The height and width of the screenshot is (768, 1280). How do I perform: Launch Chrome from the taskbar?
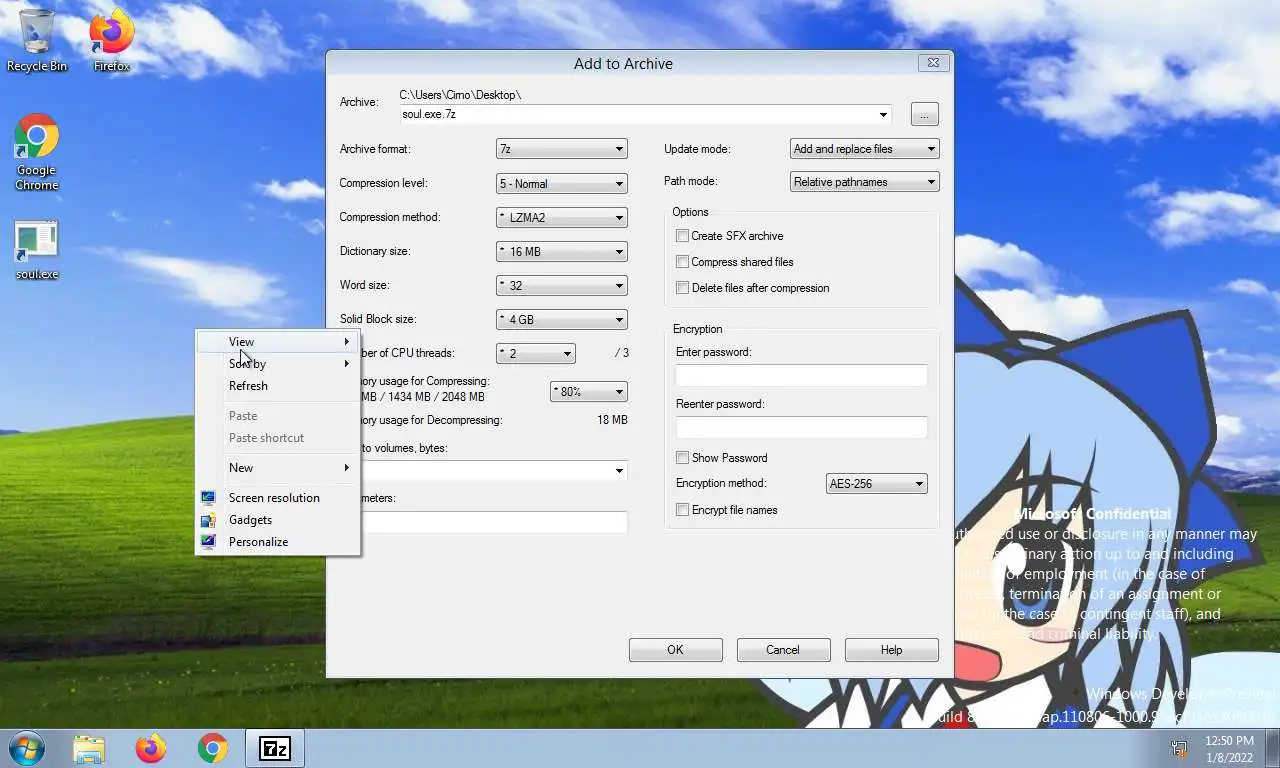pyautogui.click(x=212, y=748)
